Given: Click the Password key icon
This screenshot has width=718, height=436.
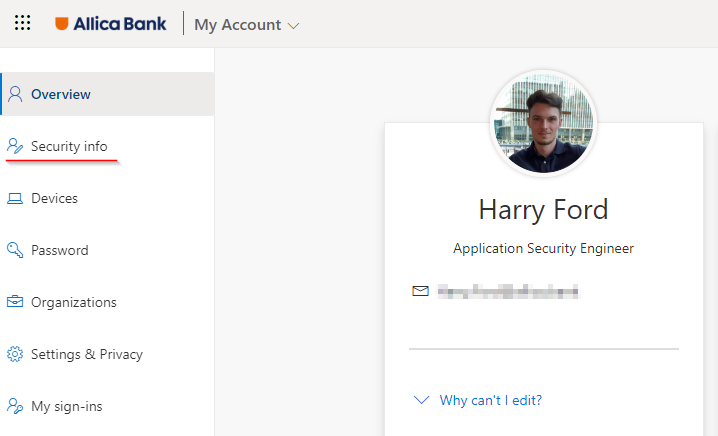Looking at the screenshot, I should click(15, 250).
